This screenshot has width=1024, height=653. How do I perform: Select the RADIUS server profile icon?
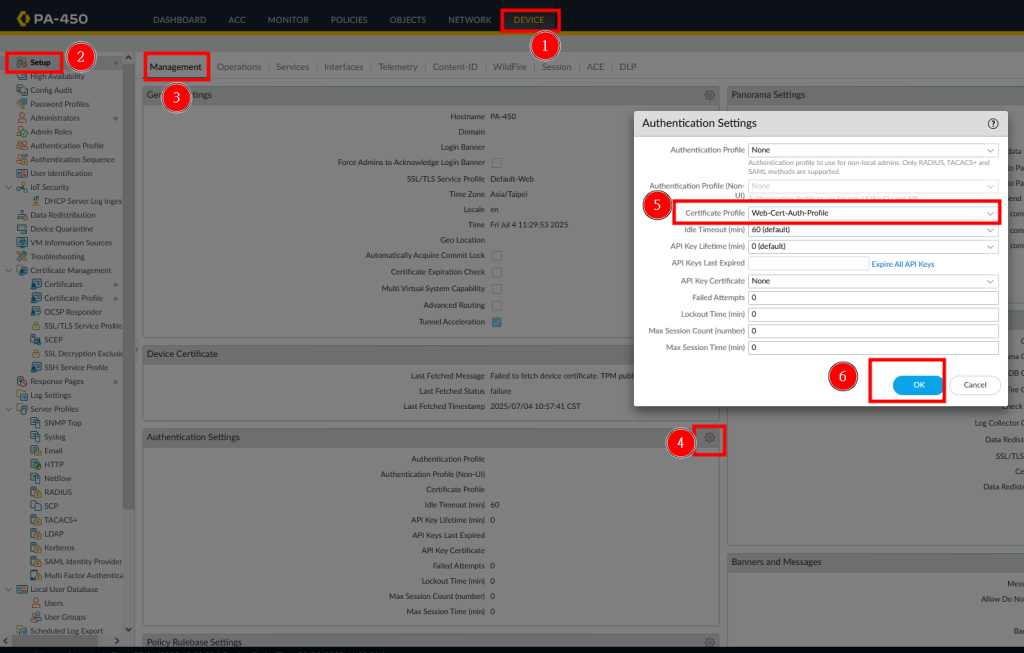(x=36, y=492)
